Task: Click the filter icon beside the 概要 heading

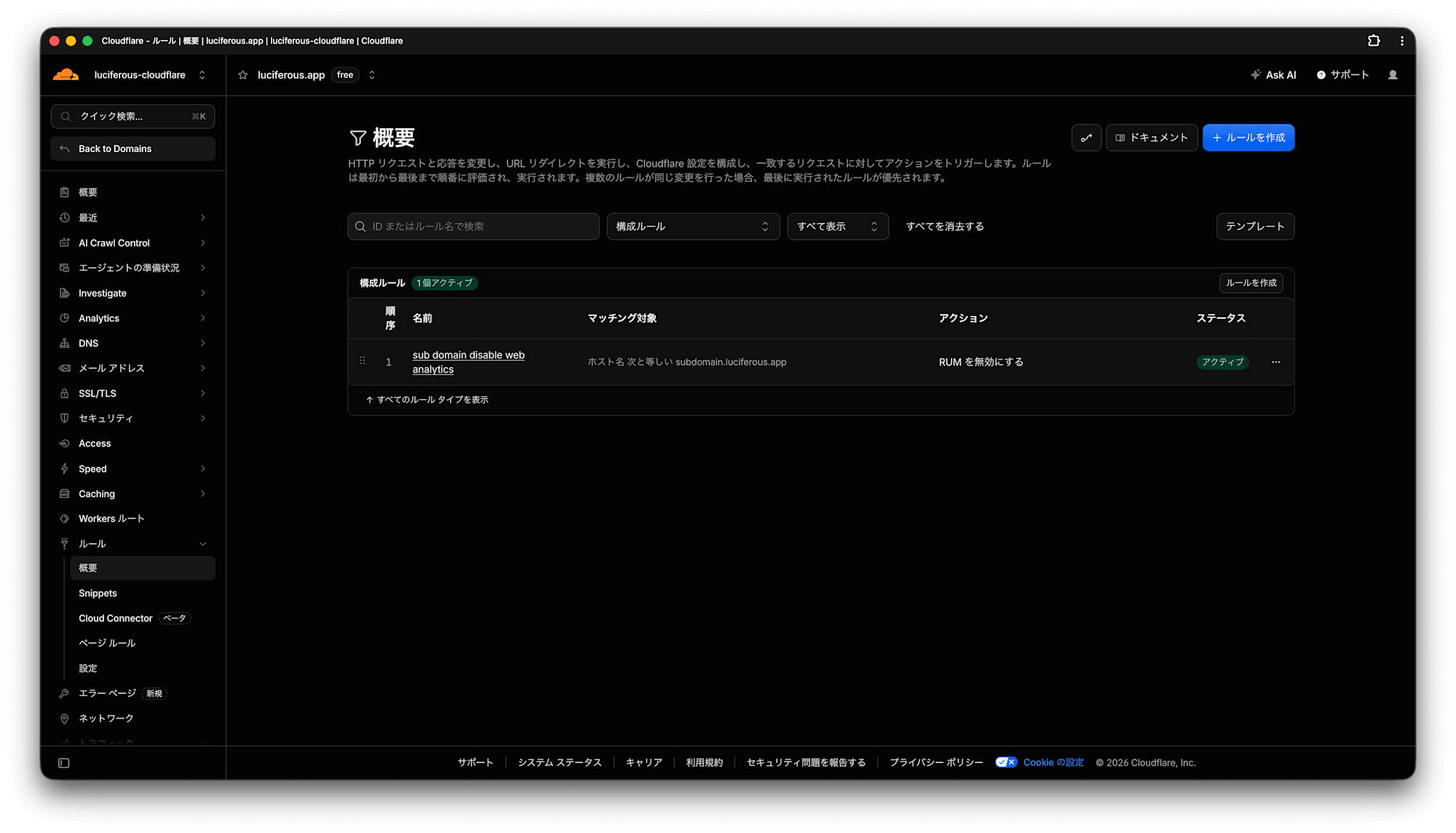Action: [x=357, y=138]
